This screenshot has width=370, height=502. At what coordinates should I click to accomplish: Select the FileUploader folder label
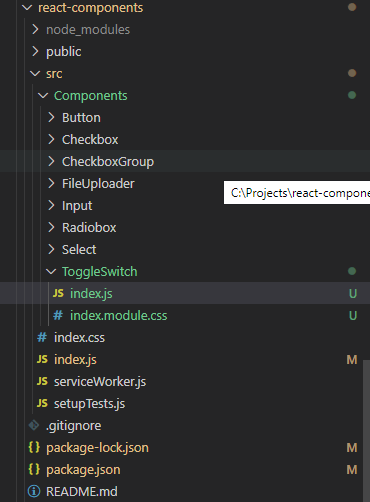tap(98, 184)
